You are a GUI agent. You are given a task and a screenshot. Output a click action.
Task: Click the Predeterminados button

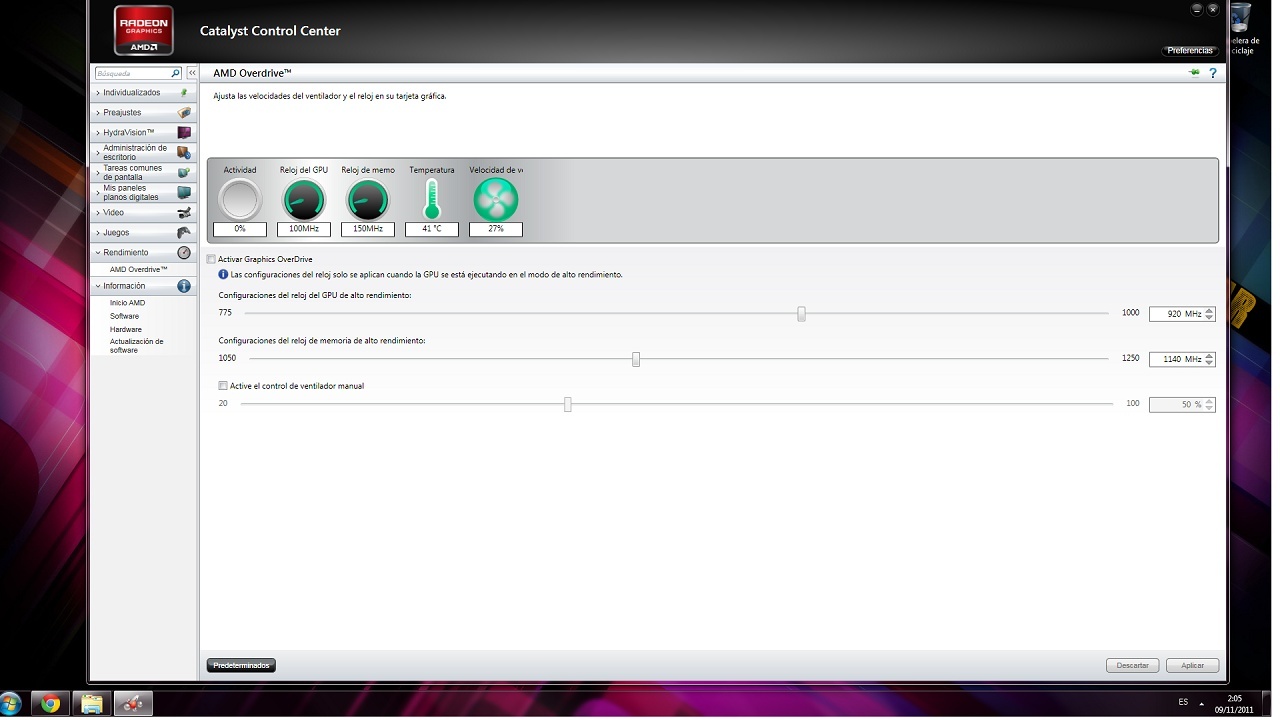pos(241,665)
